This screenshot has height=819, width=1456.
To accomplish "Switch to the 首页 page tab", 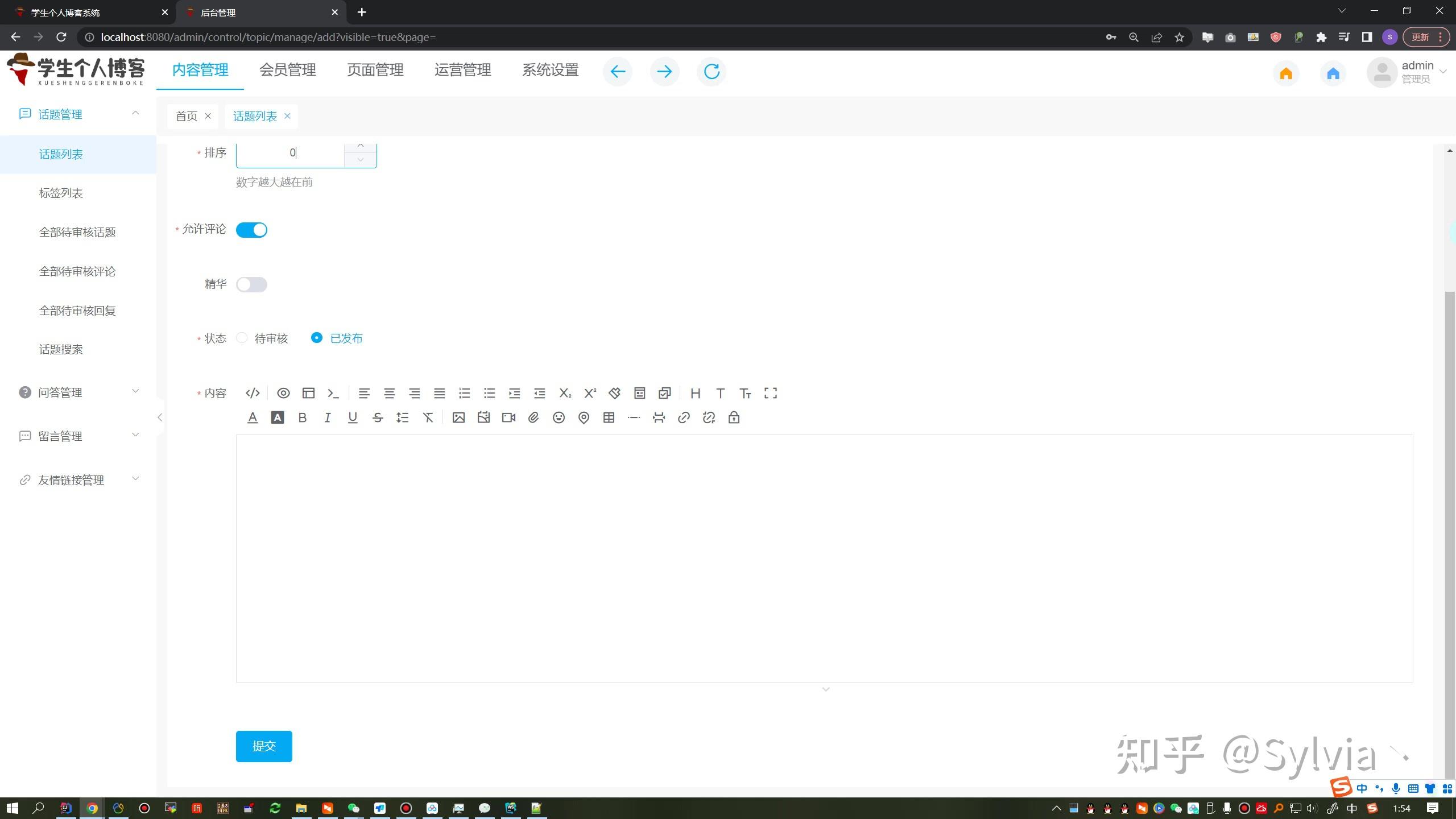I will [x=186, y=116].
